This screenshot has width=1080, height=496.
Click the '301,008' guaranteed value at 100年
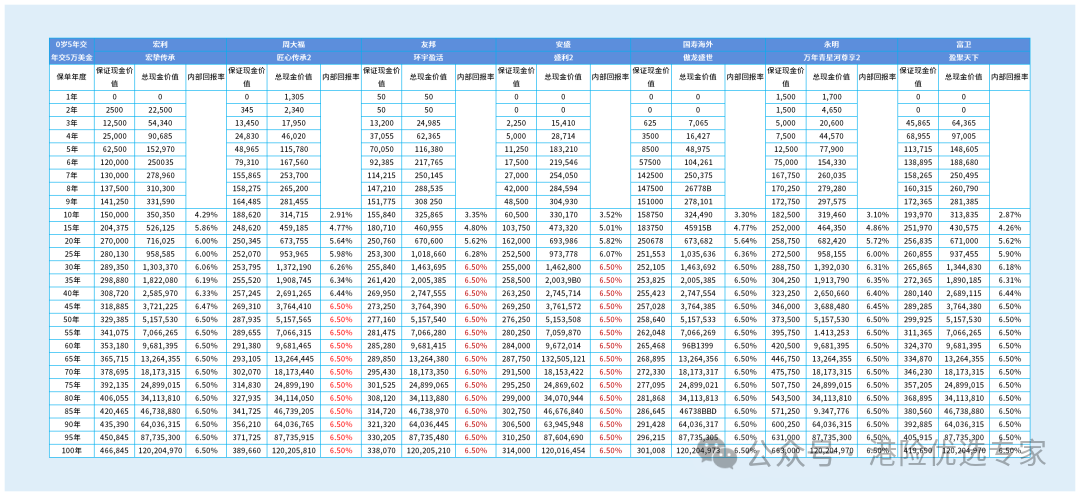[651, 451]
